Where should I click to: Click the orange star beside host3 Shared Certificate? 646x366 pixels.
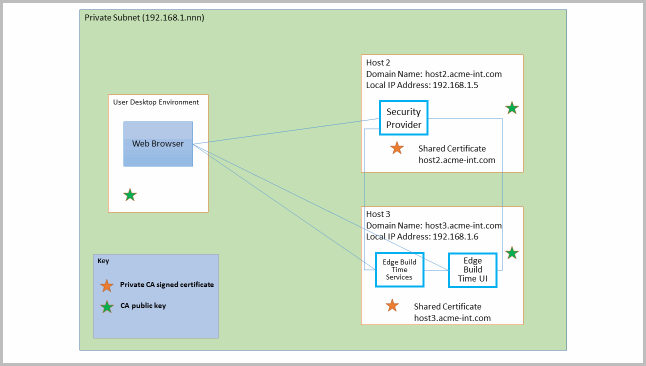[392, 306]
